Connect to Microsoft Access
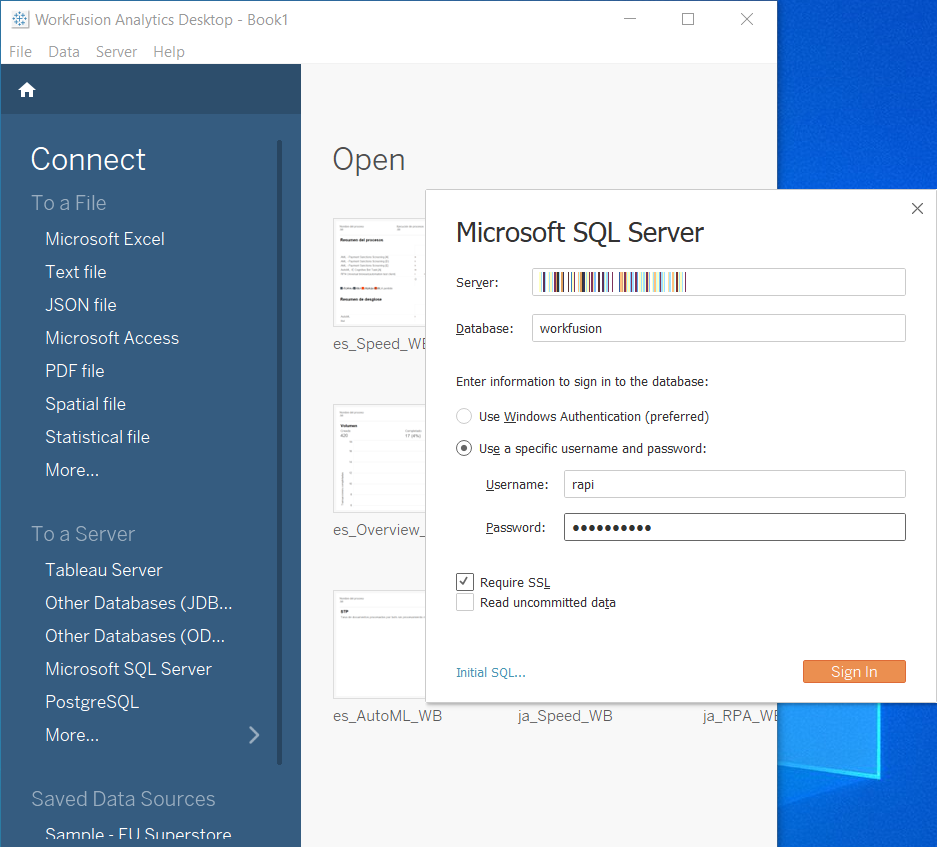The image size is (937, 847). [x=112, y=338]
